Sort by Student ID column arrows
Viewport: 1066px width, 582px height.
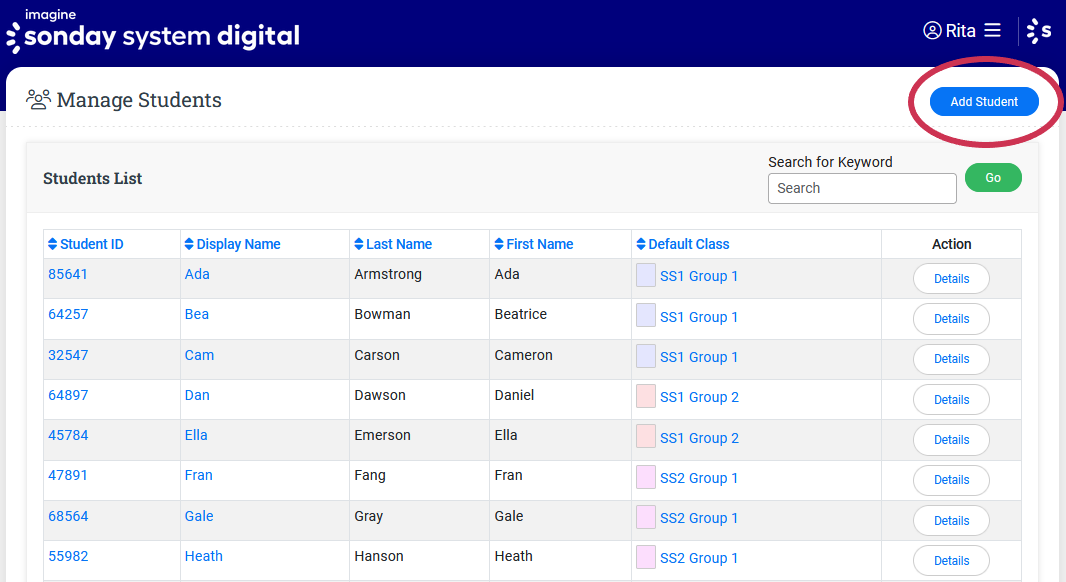tap(53, 244)
